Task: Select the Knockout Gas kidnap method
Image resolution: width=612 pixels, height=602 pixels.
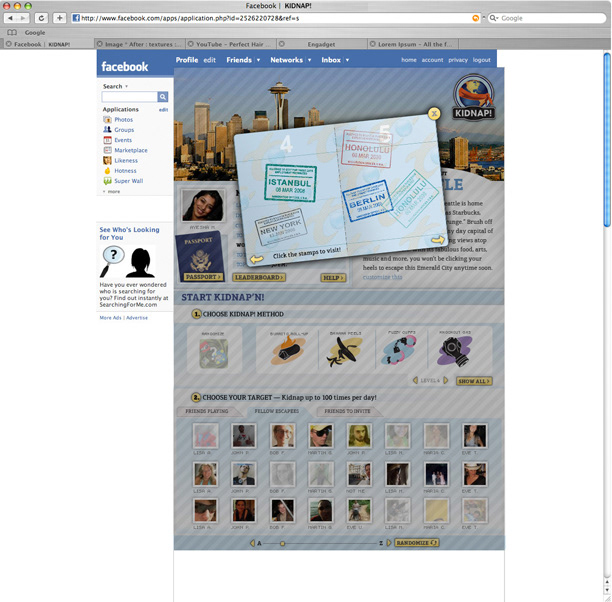Action: click(455, 349)
